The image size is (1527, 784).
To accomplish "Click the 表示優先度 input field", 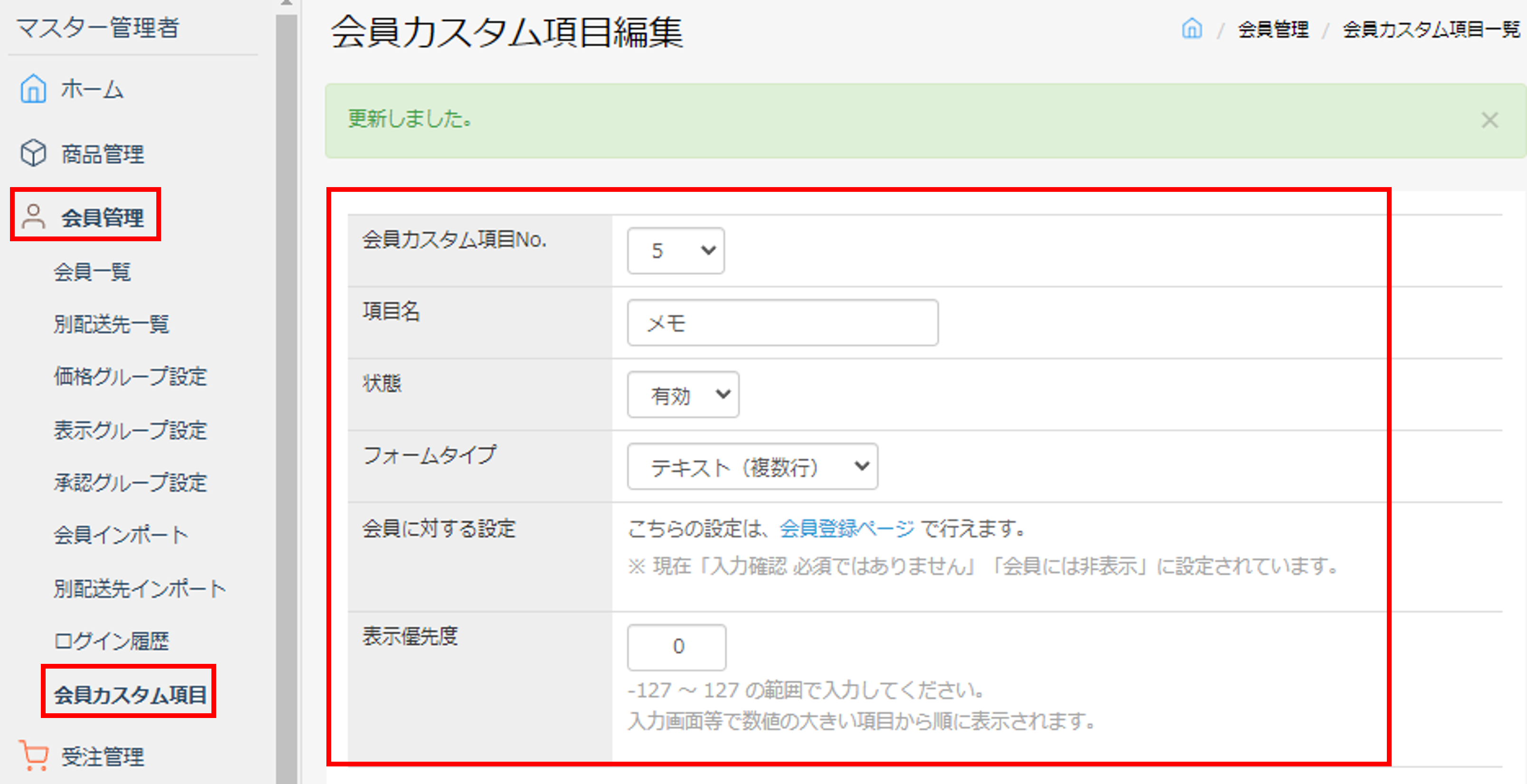I will [x=677, y=647].
